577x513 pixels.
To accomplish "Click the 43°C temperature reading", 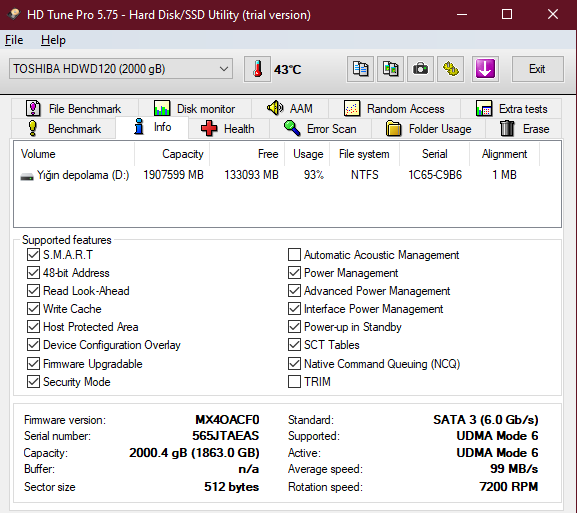I will 287,70.
